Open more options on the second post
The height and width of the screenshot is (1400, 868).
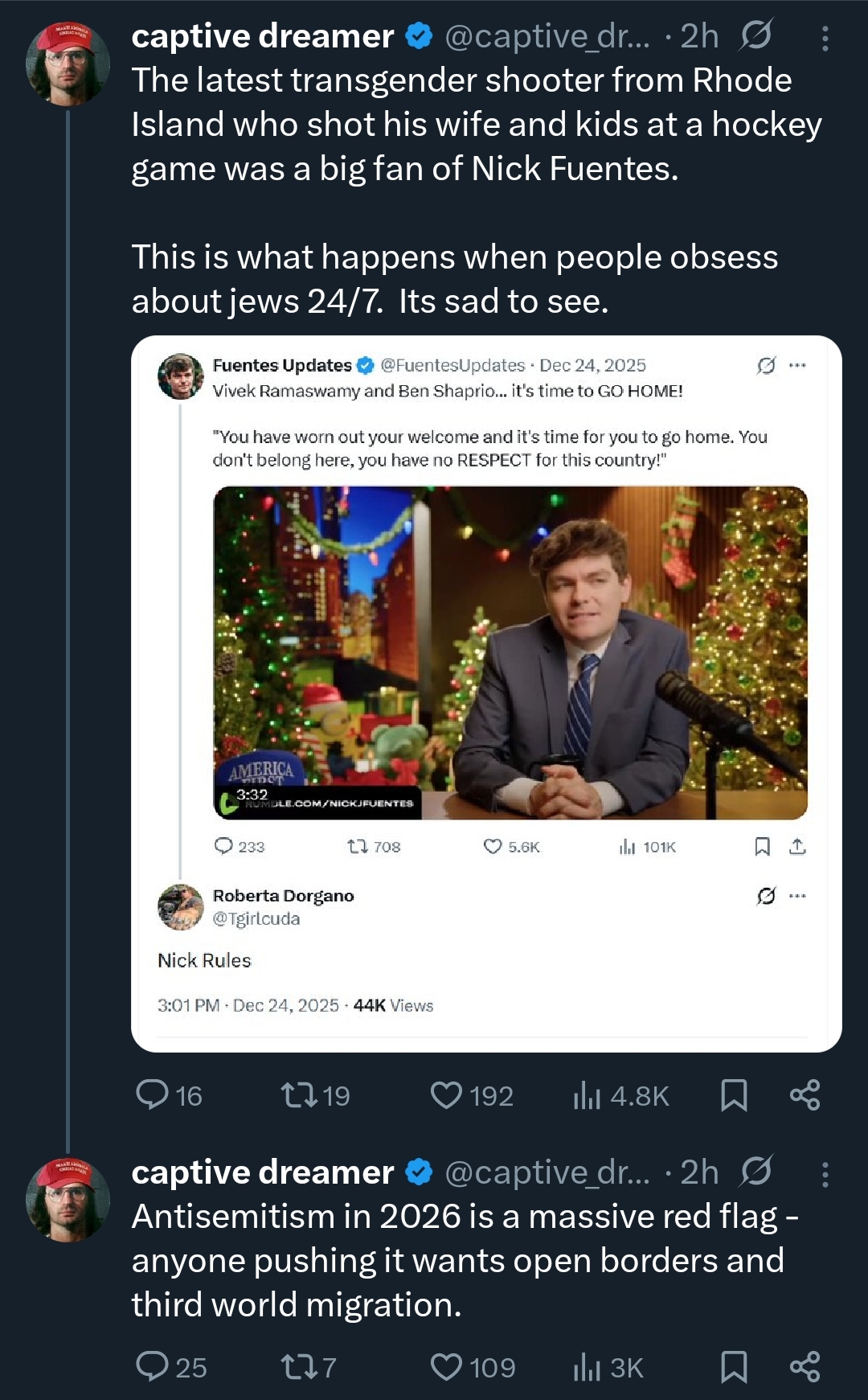pyautogui.click(x=825, y=1175)
